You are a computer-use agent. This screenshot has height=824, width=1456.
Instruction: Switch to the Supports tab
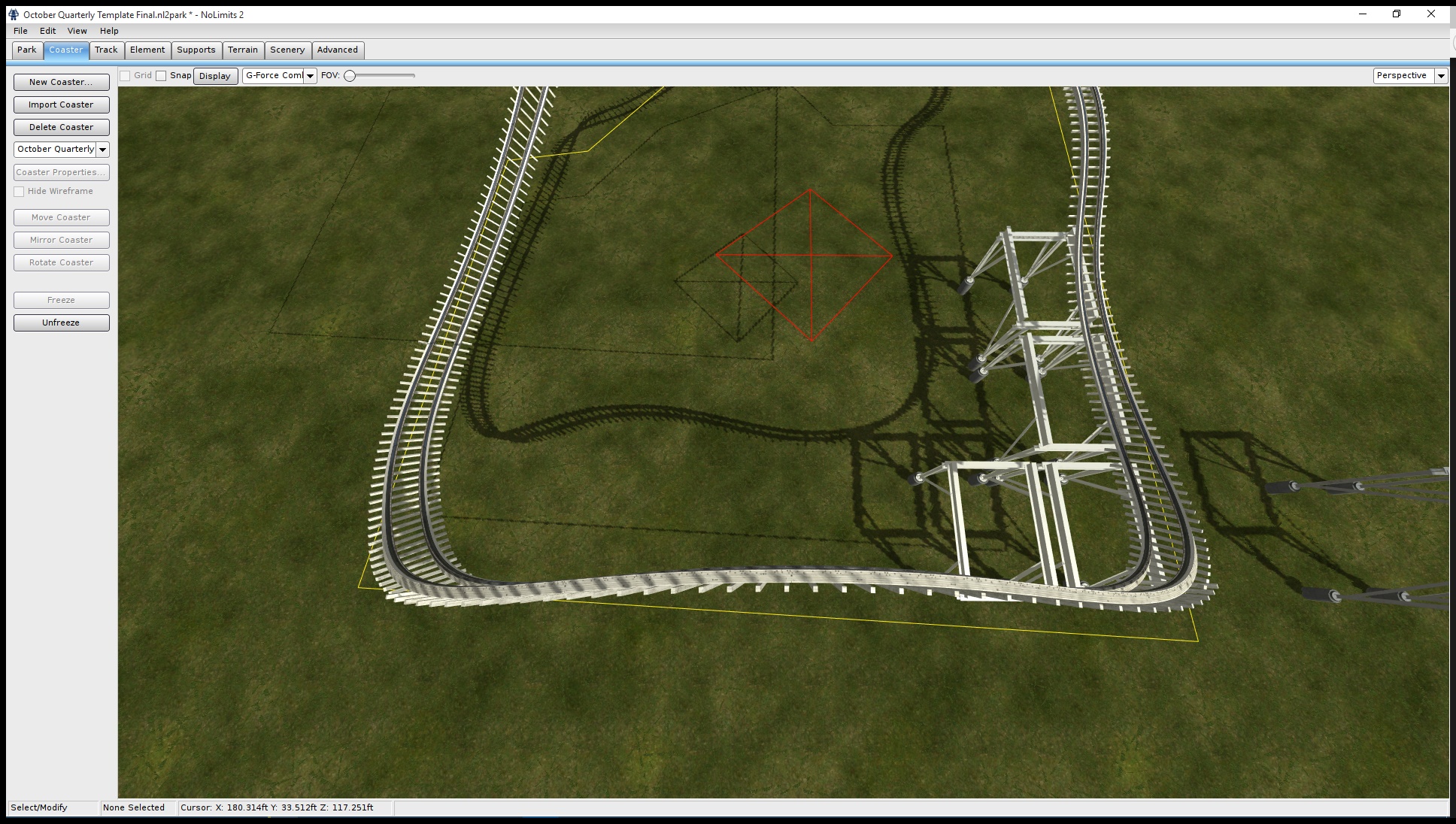pyautogui.click(x=196, y=50)
